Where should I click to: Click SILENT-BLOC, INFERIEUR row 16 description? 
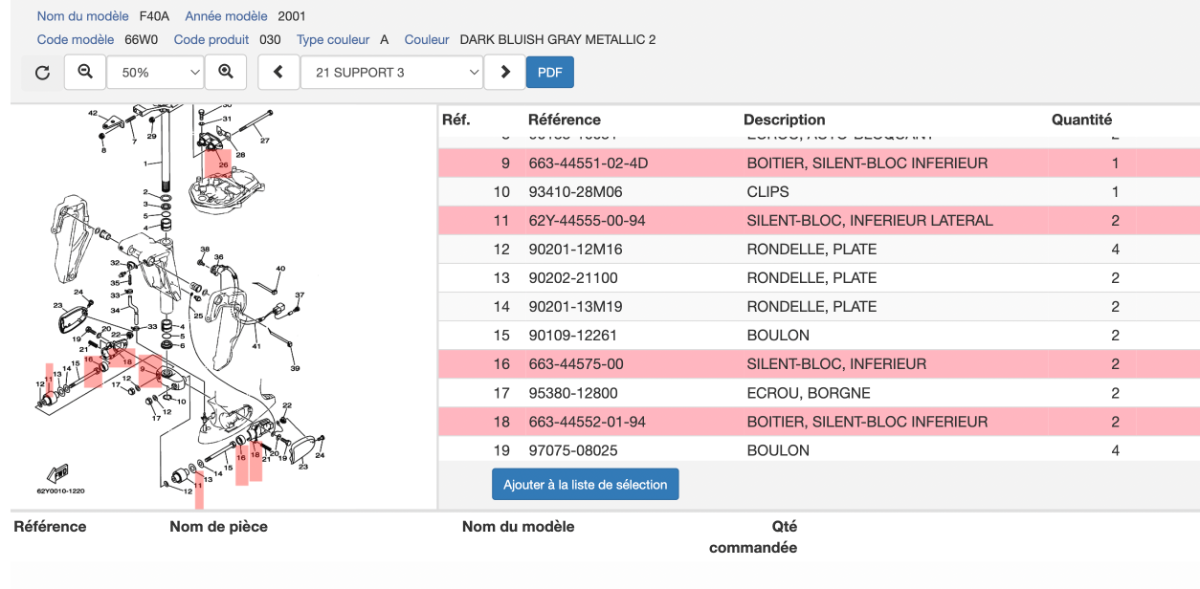click(837, 364)
